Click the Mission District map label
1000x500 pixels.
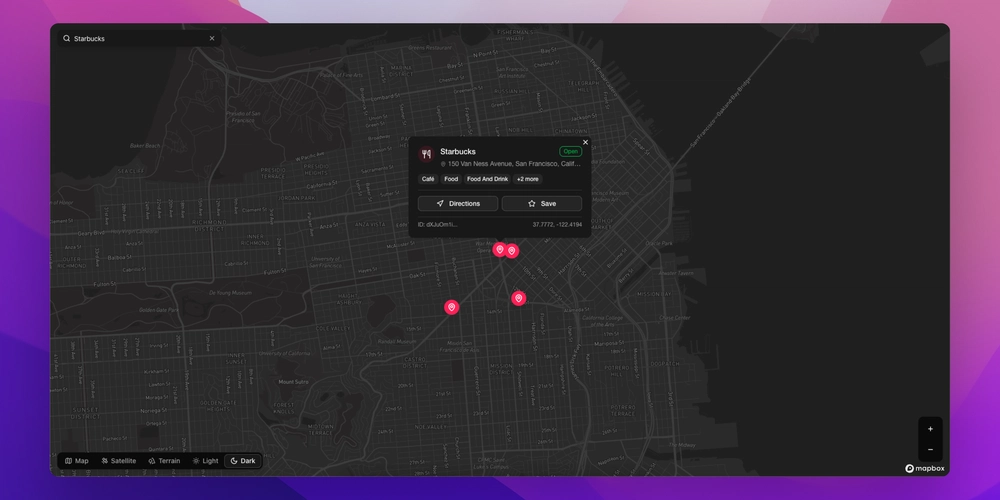coord(501,369)
